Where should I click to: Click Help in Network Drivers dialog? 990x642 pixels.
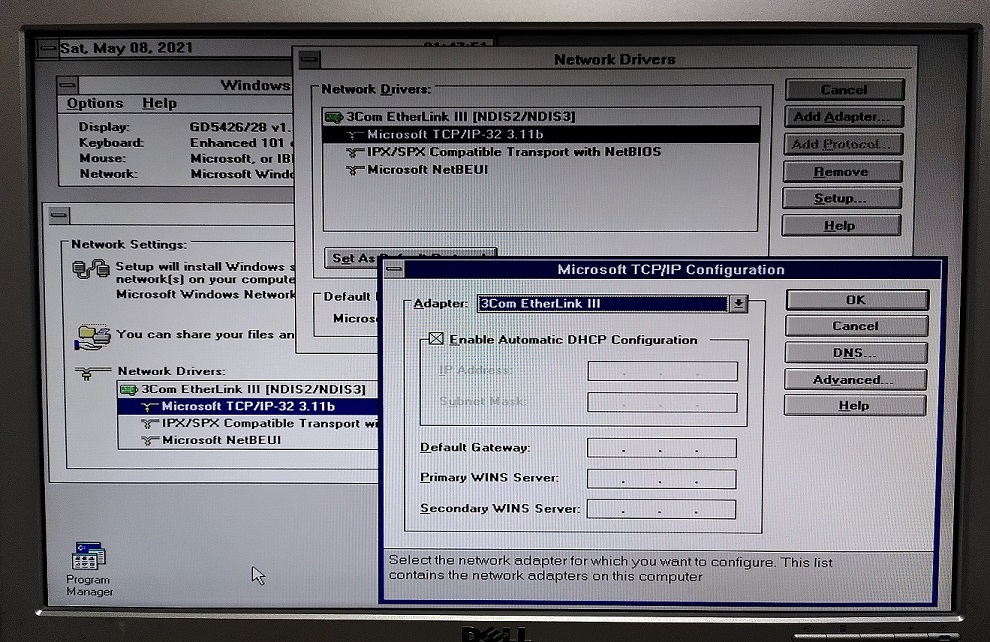(840, 225)
